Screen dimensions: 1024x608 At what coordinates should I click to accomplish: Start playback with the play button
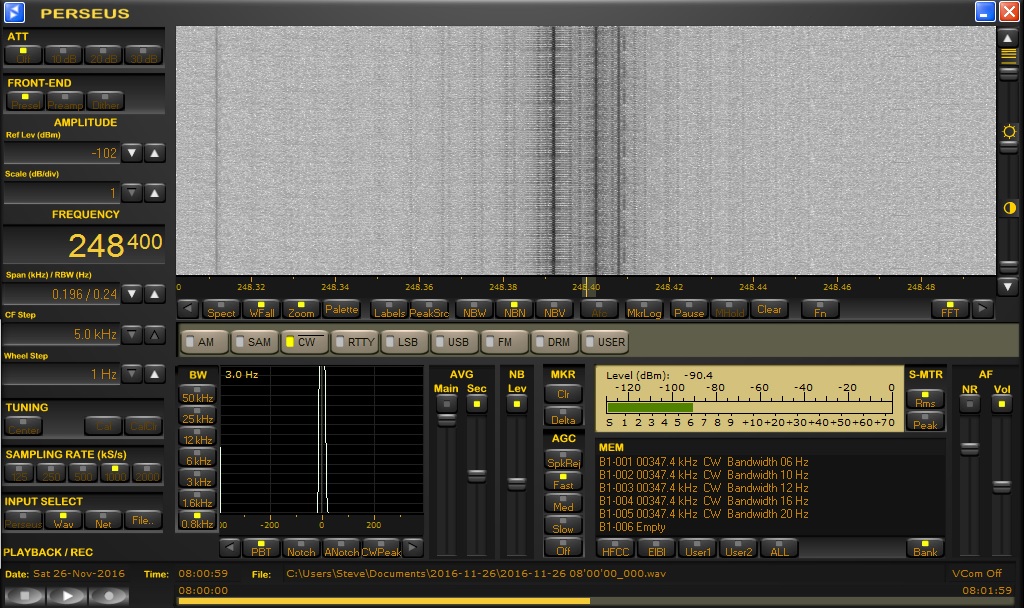coord(67,595)
